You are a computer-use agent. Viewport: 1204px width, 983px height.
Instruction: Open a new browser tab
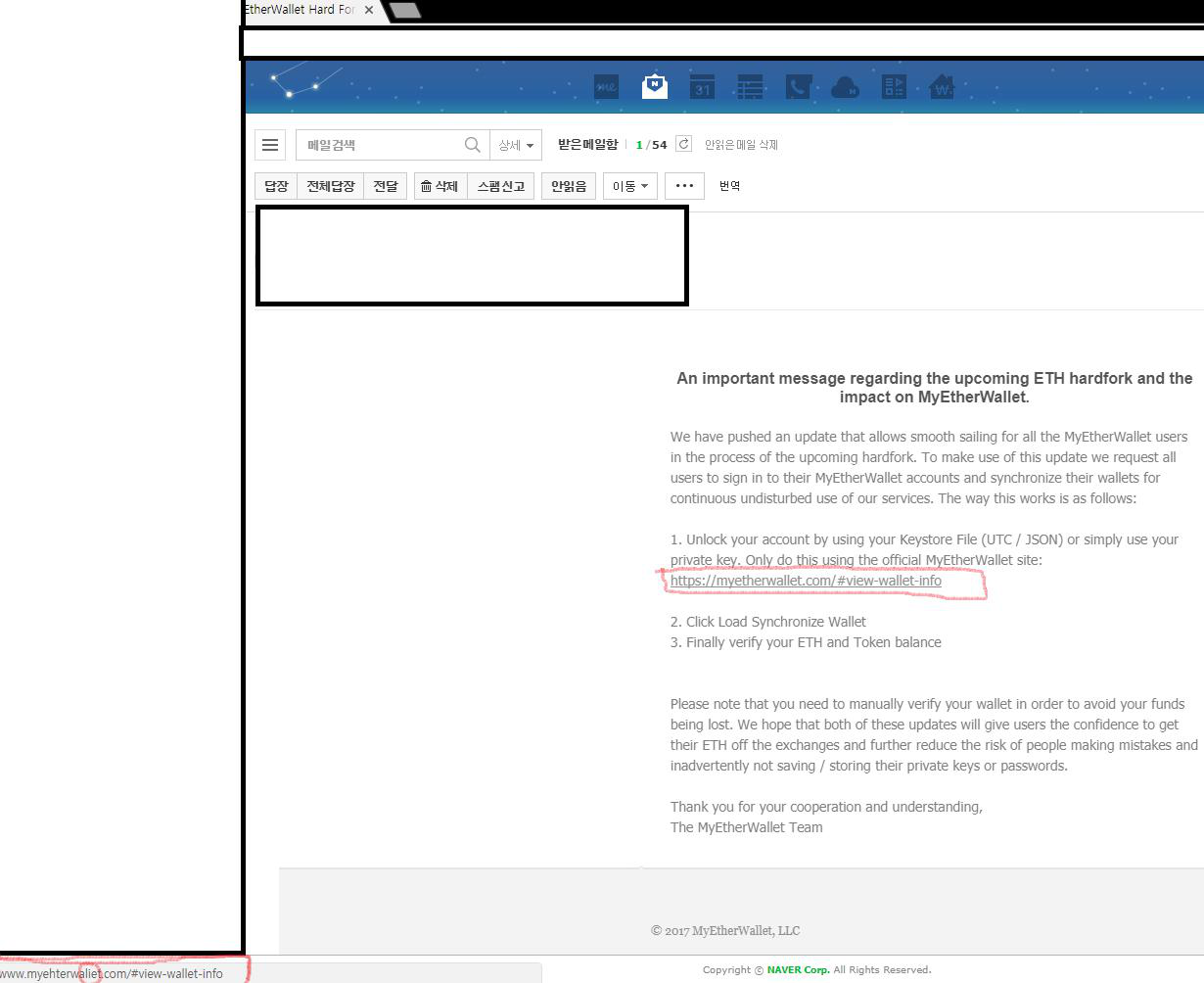coord(405,10)
